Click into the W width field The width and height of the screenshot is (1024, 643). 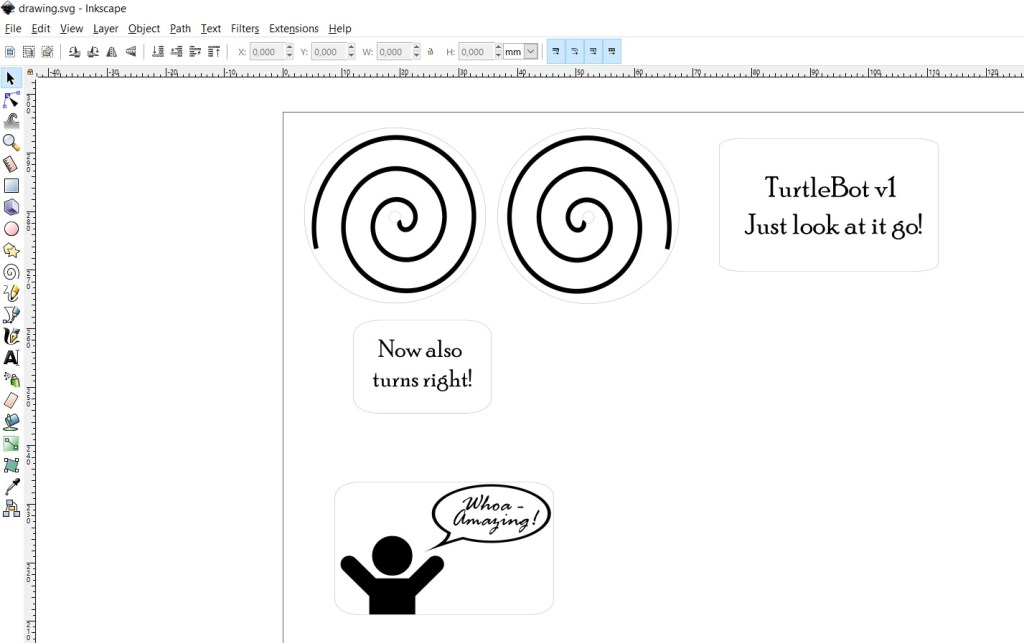tap(392, 51)
